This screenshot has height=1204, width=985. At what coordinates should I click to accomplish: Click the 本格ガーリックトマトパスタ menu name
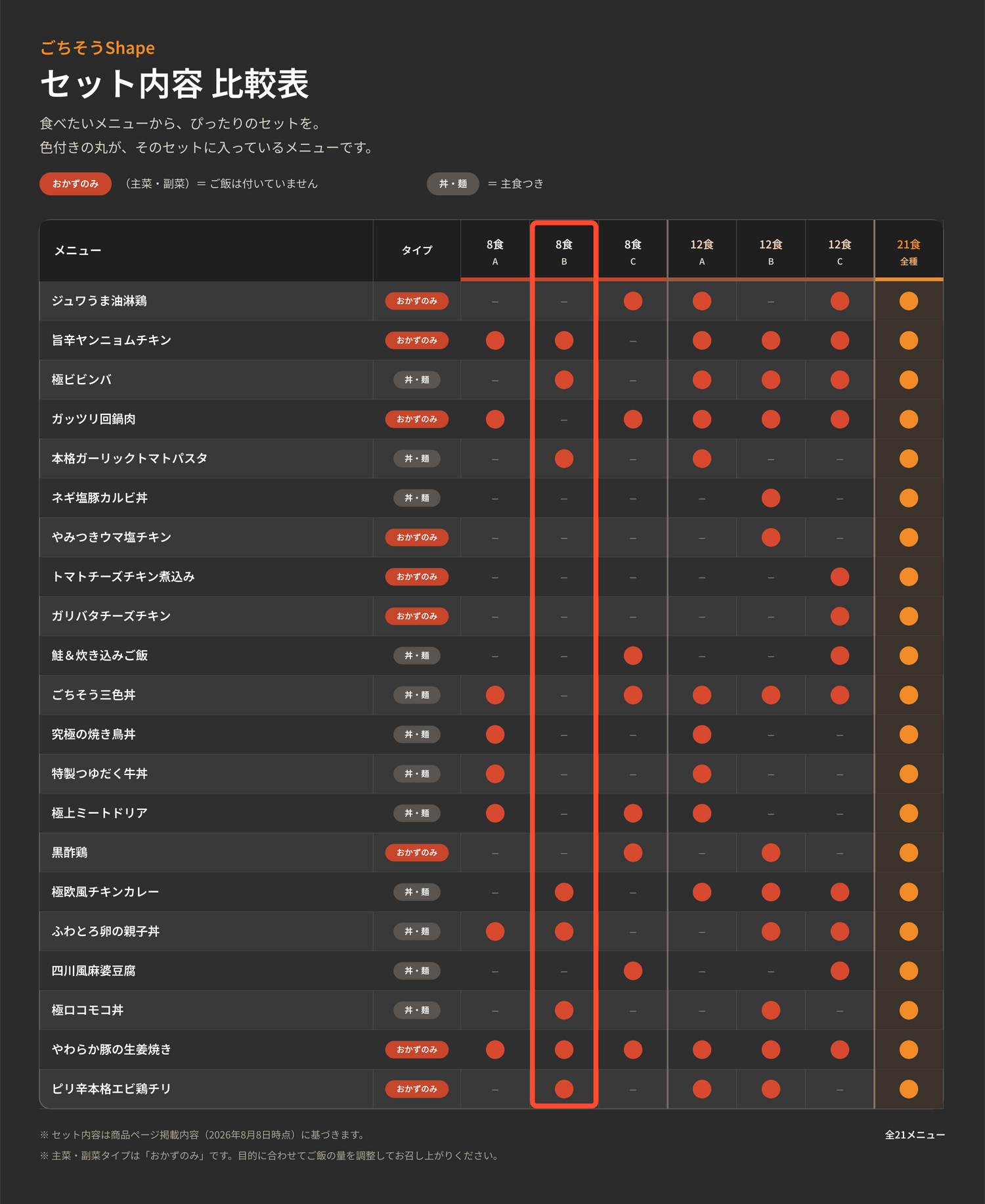click(x=129, y=458)
